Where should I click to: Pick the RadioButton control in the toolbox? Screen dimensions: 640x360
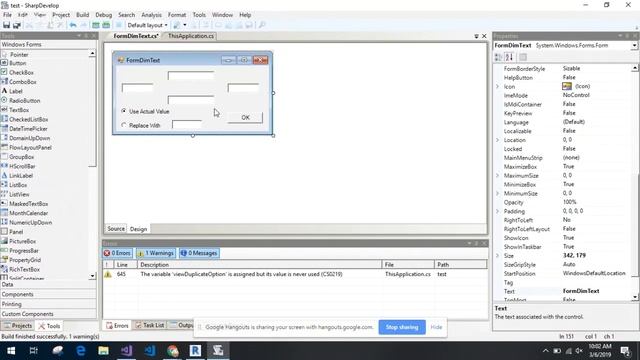24,101
